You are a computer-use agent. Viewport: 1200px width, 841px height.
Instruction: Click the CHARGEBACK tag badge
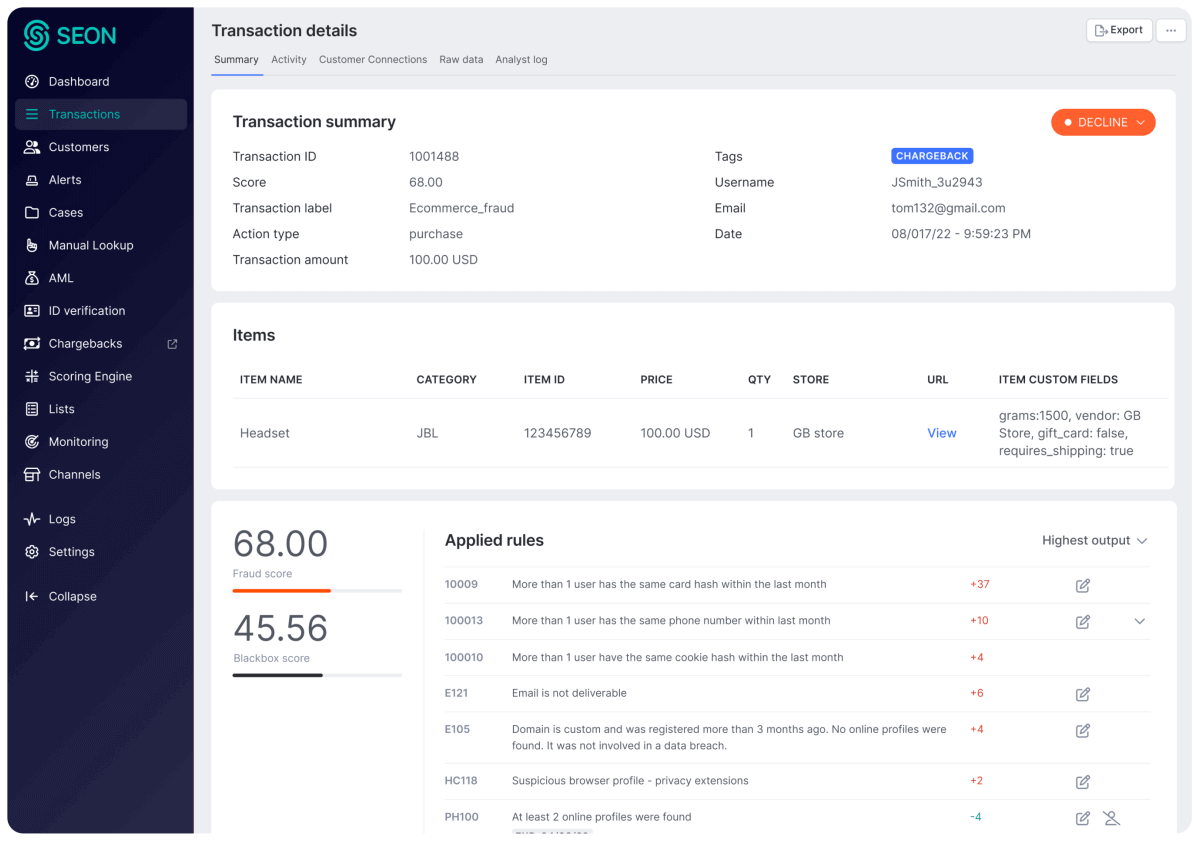932,157
